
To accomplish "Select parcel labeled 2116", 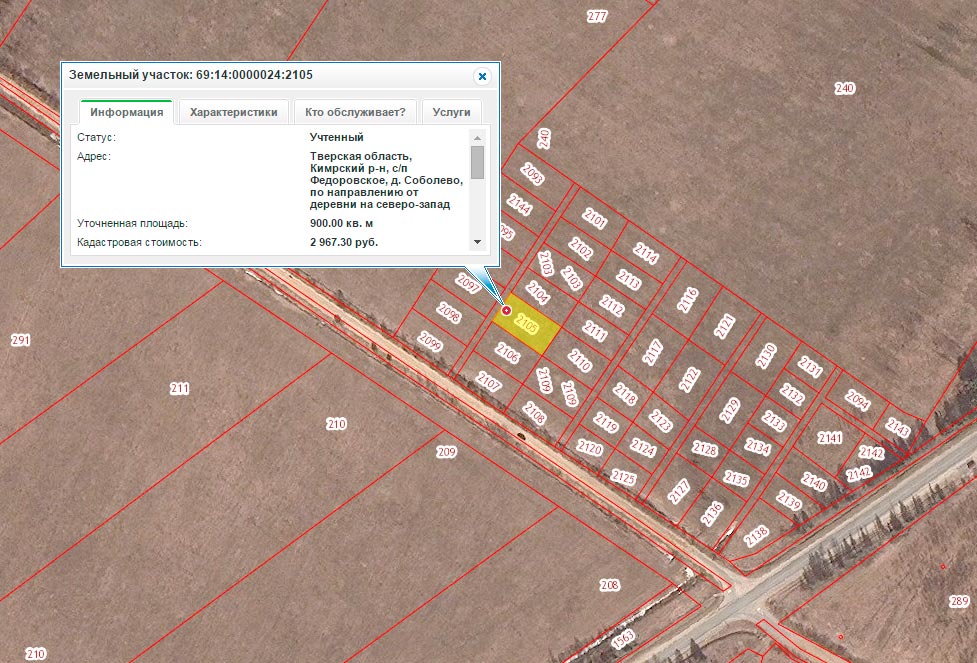I will (688, 300).
